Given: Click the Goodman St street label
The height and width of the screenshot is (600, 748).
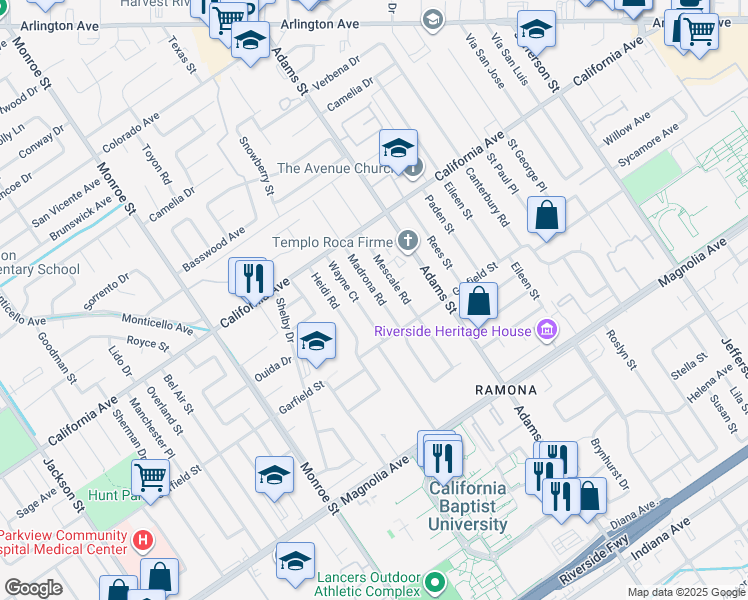Looking at the screenshot, I should coord(57,358).
